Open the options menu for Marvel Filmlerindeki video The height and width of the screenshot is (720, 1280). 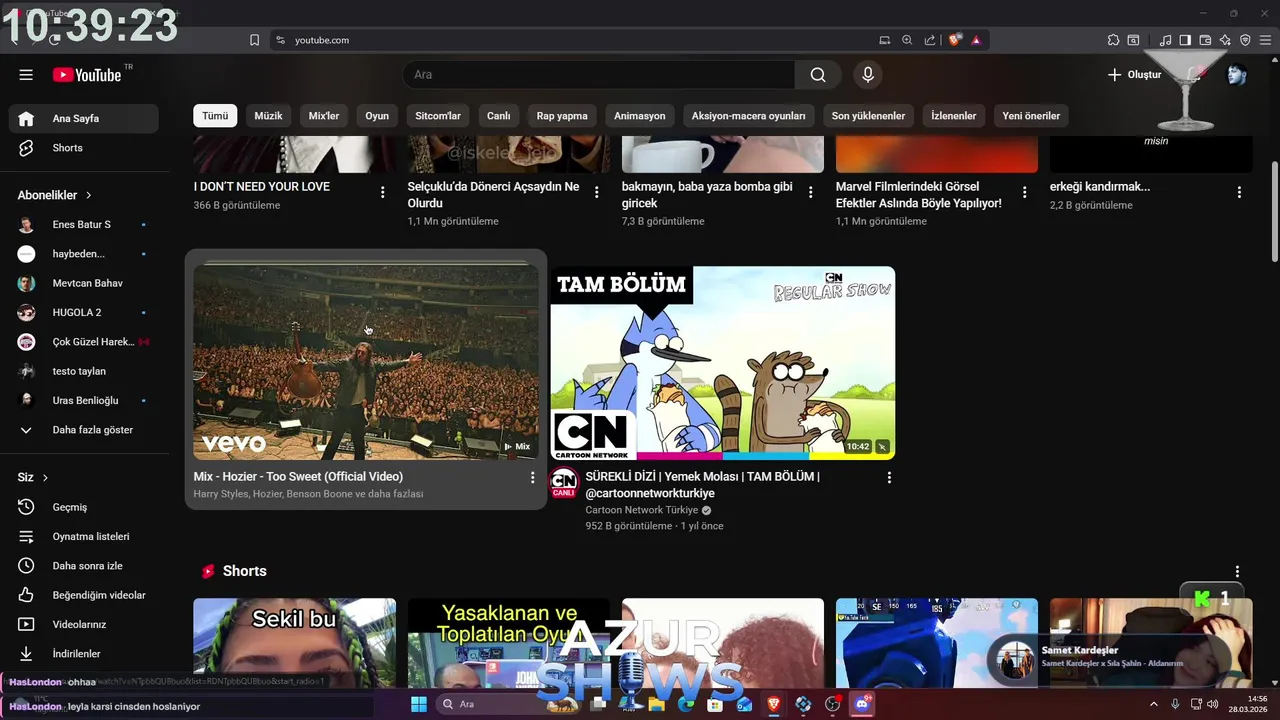1025,192
